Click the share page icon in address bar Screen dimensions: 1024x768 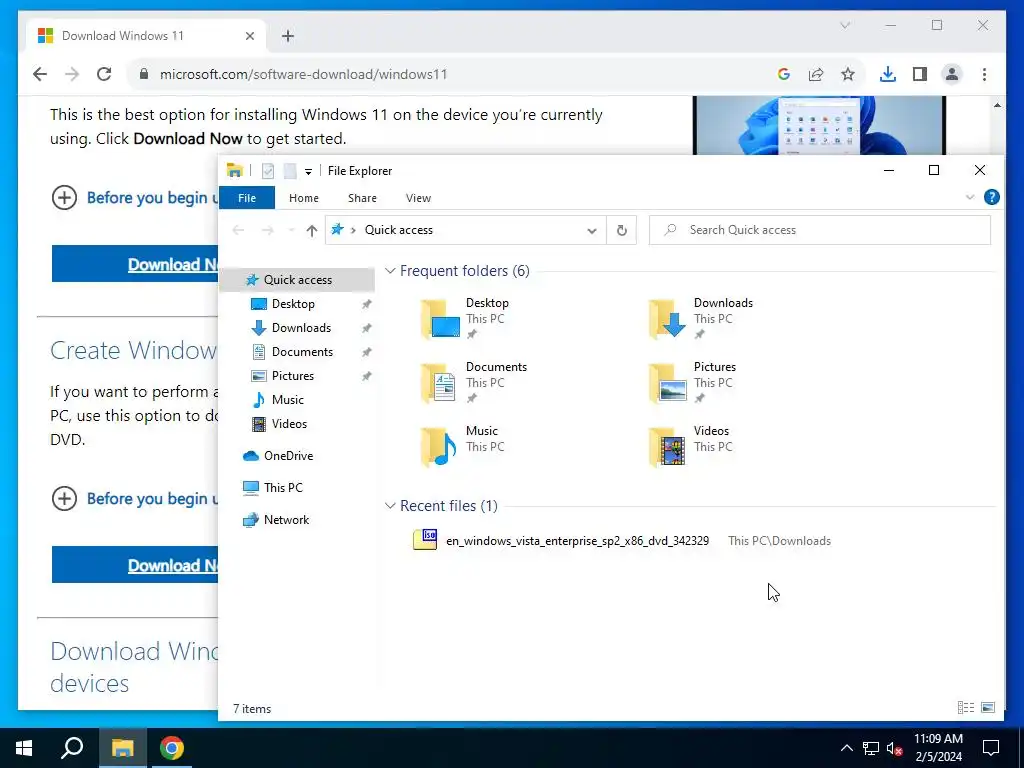[x=816, y=74]
